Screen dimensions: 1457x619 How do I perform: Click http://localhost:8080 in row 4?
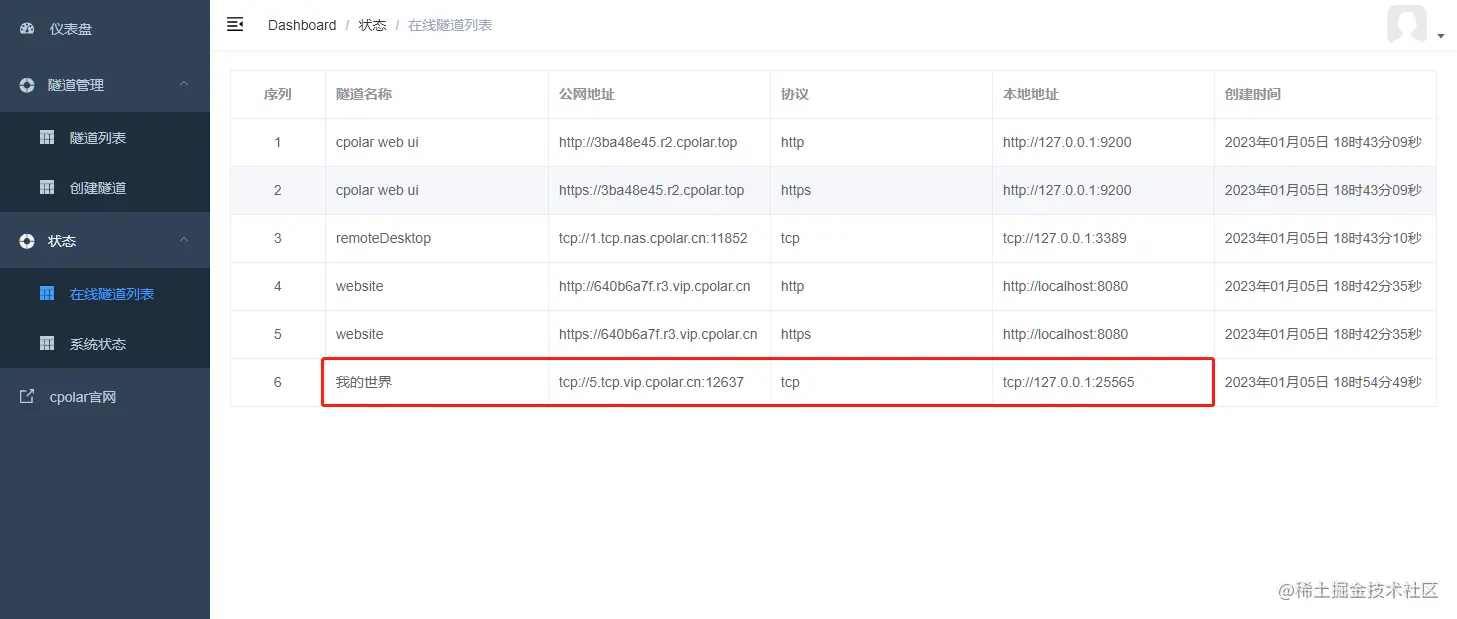[x=1065, y=286]
